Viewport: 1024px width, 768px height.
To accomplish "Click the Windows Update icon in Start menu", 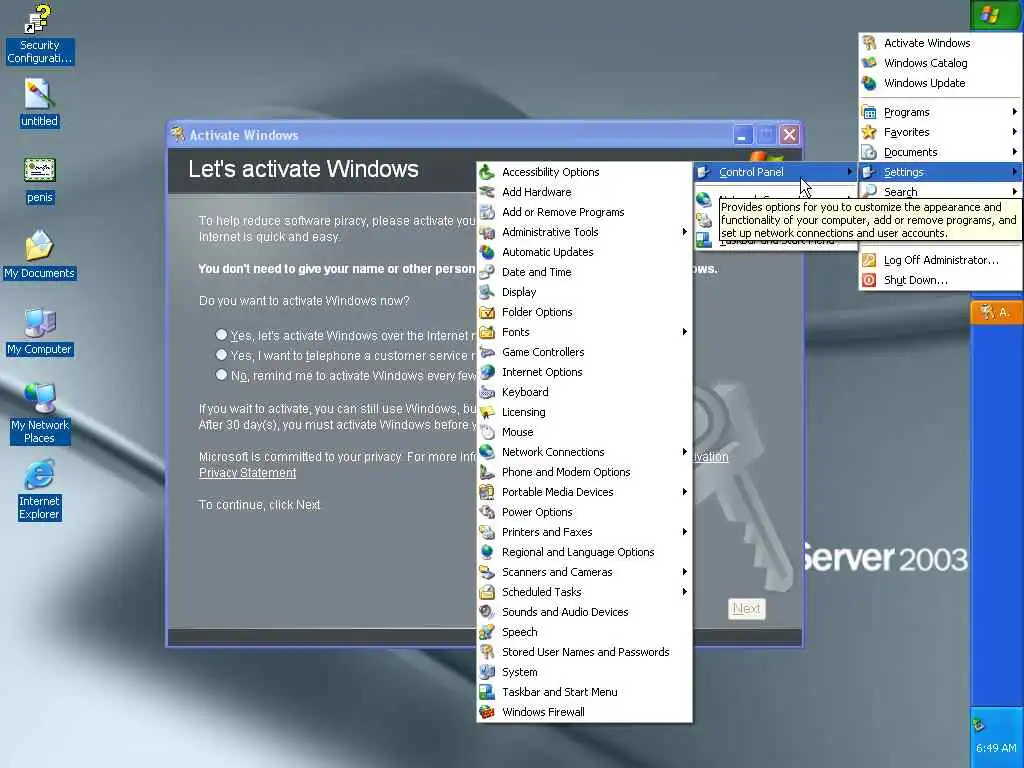I will (869, 83).
